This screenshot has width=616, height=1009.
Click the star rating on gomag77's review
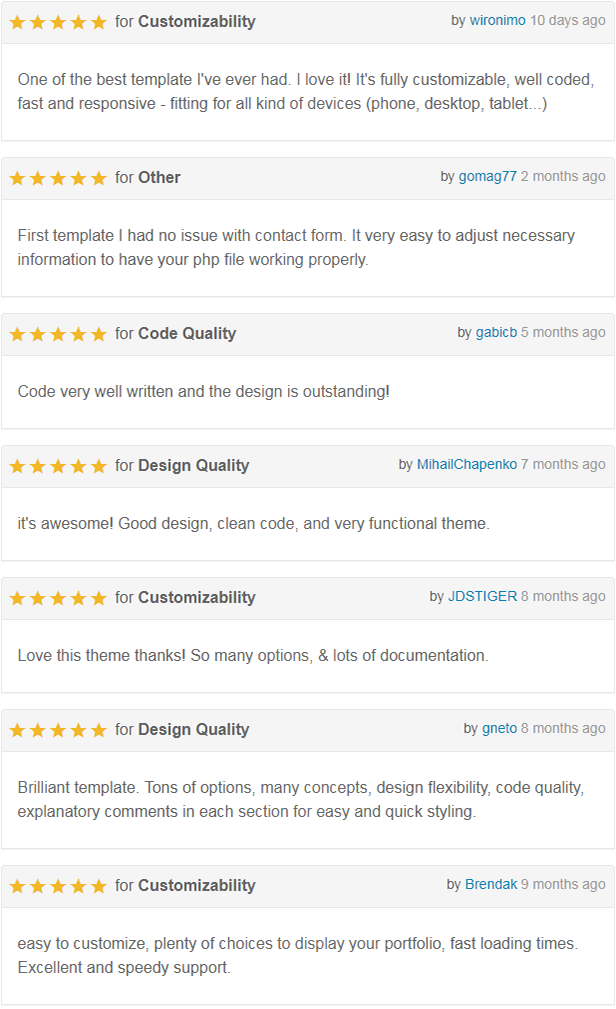coord(58,178)
